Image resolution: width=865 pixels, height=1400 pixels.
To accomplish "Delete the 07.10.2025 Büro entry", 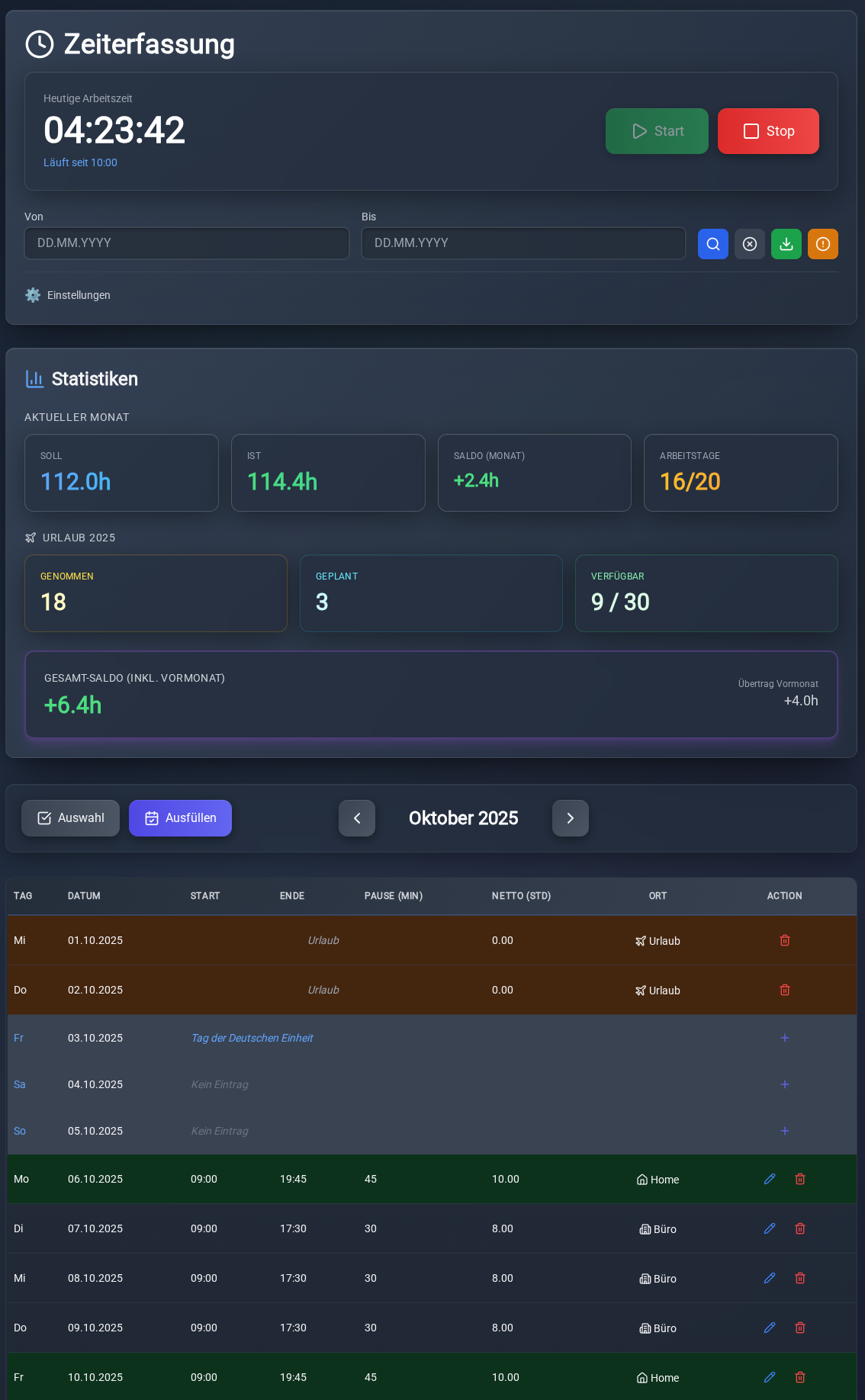I will (799, 1228).
